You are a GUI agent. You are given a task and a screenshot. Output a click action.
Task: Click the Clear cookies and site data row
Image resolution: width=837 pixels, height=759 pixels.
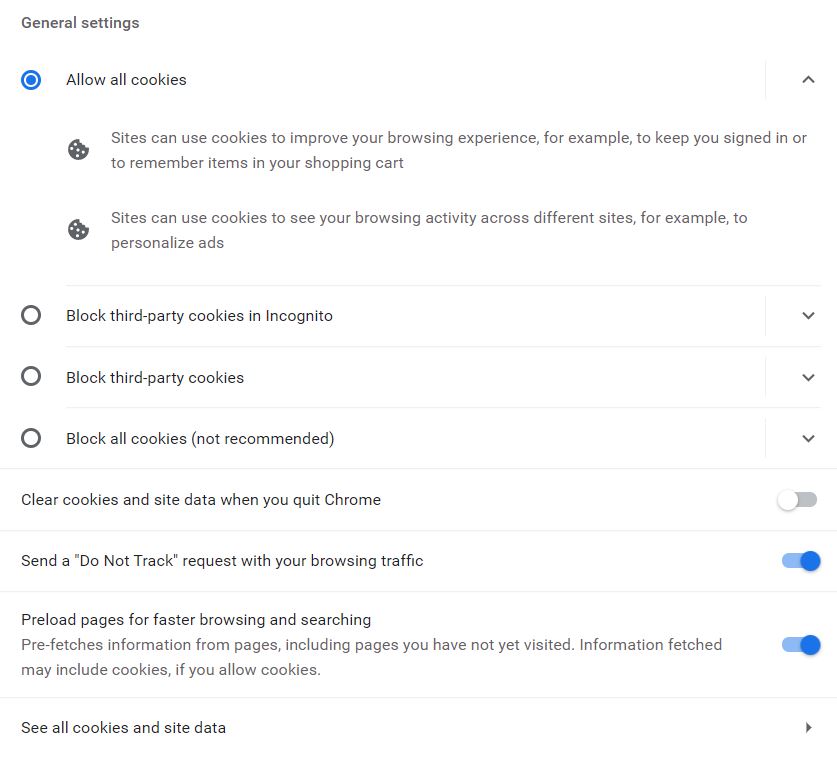201,499
